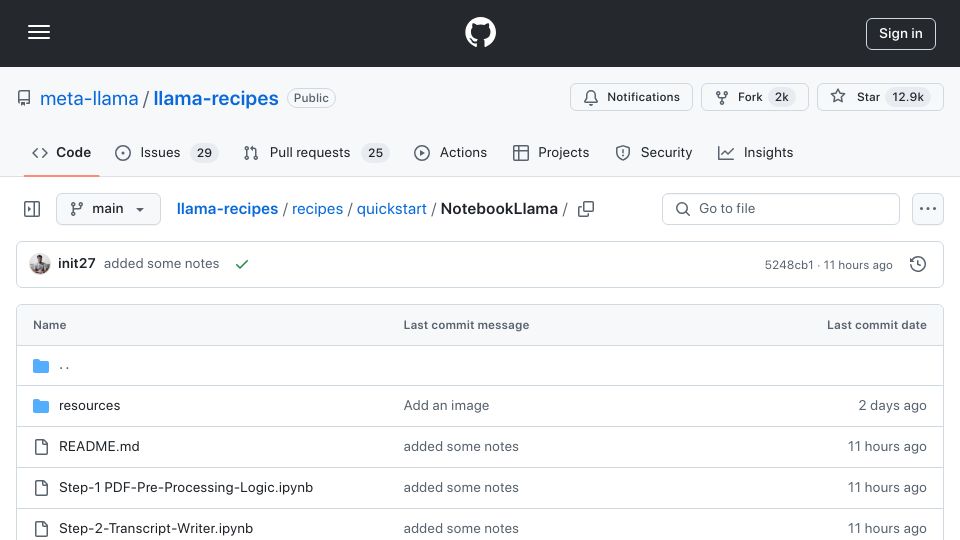This screenshot has height=540, width=960.
Task: View commit check status checkmark
Action: click(242, 264)
